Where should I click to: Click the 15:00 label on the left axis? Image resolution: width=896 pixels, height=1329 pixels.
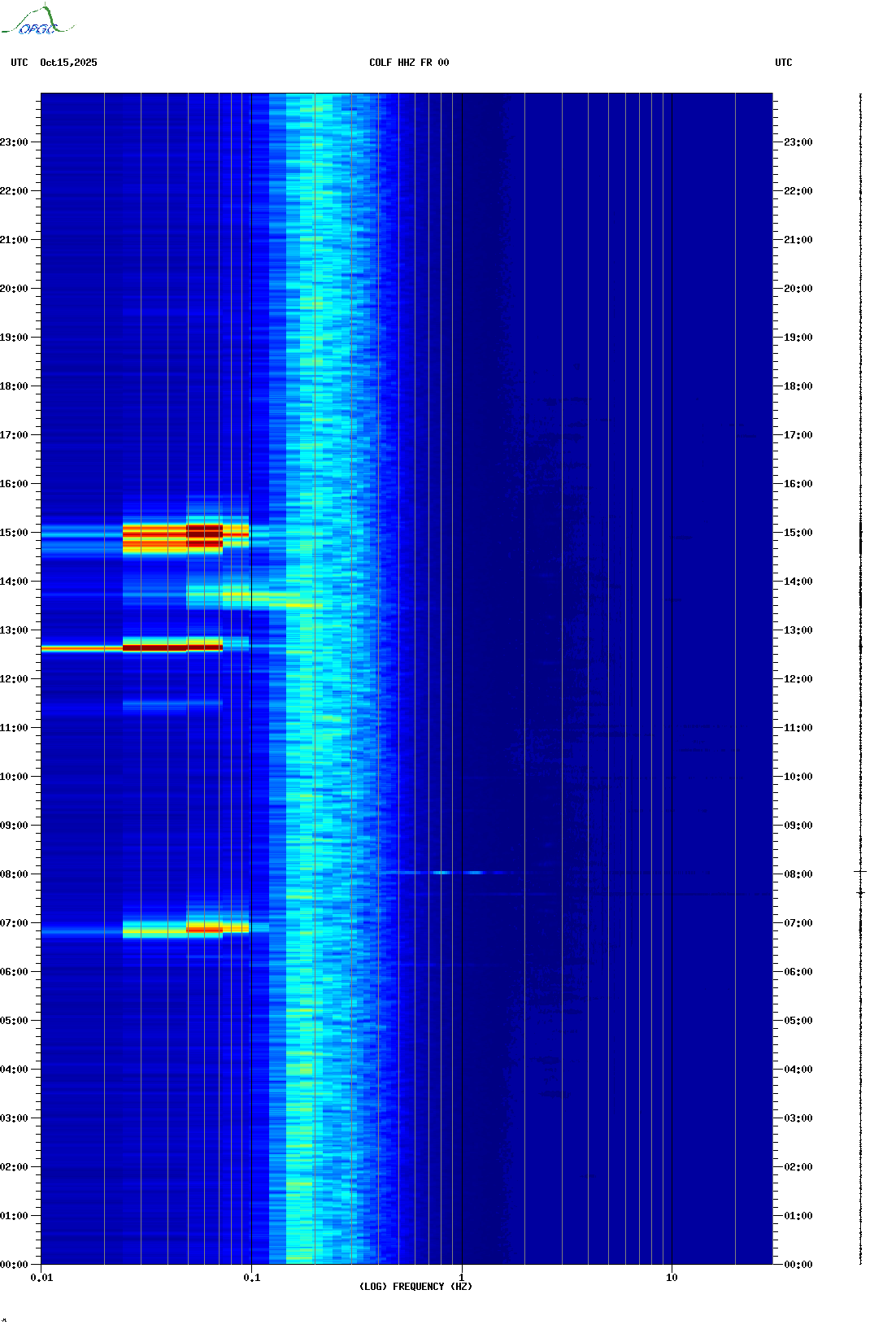pos(14,533)
